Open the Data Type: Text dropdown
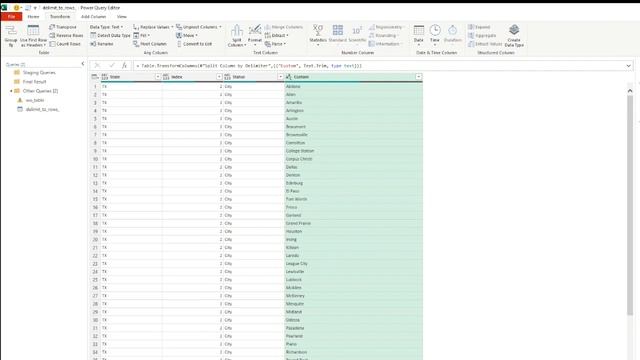The width and height of the screenshot is (640, 360). tap(106, 27)
